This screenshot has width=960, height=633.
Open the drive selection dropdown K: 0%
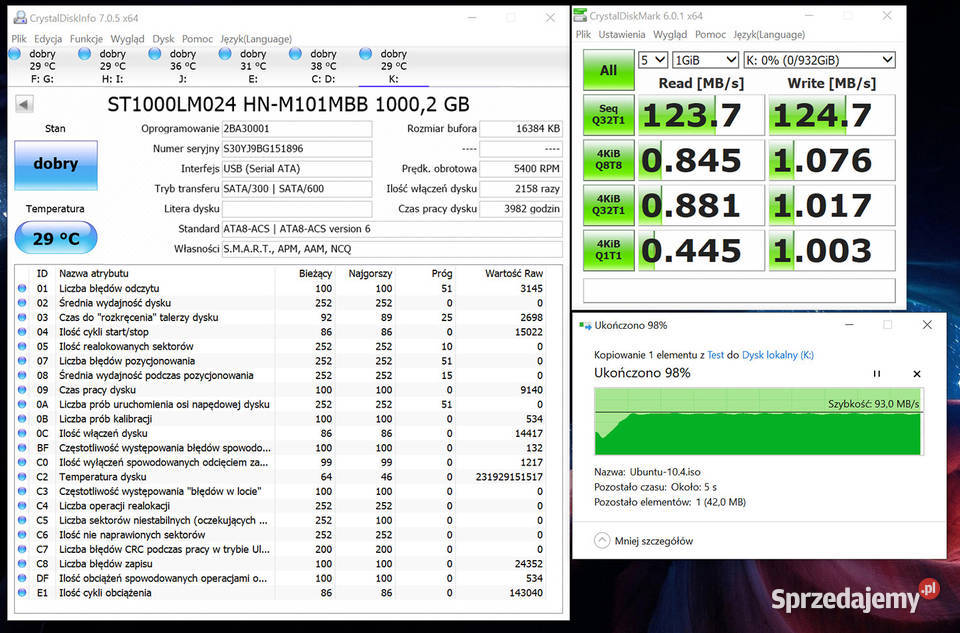point(819,60)
